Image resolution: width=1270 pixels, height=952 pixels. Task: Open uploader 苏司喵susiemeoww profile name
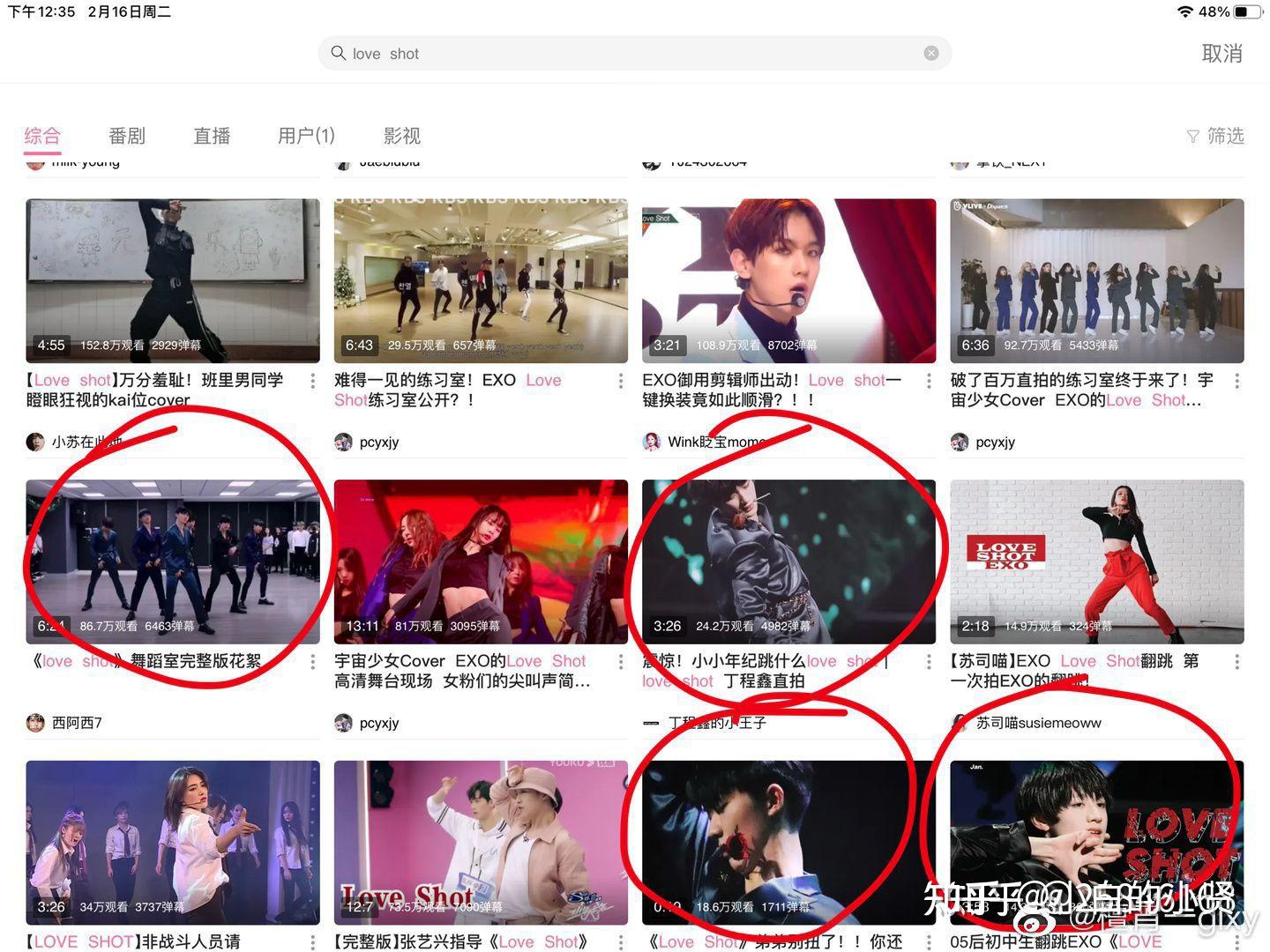(x=1039, y=723)
